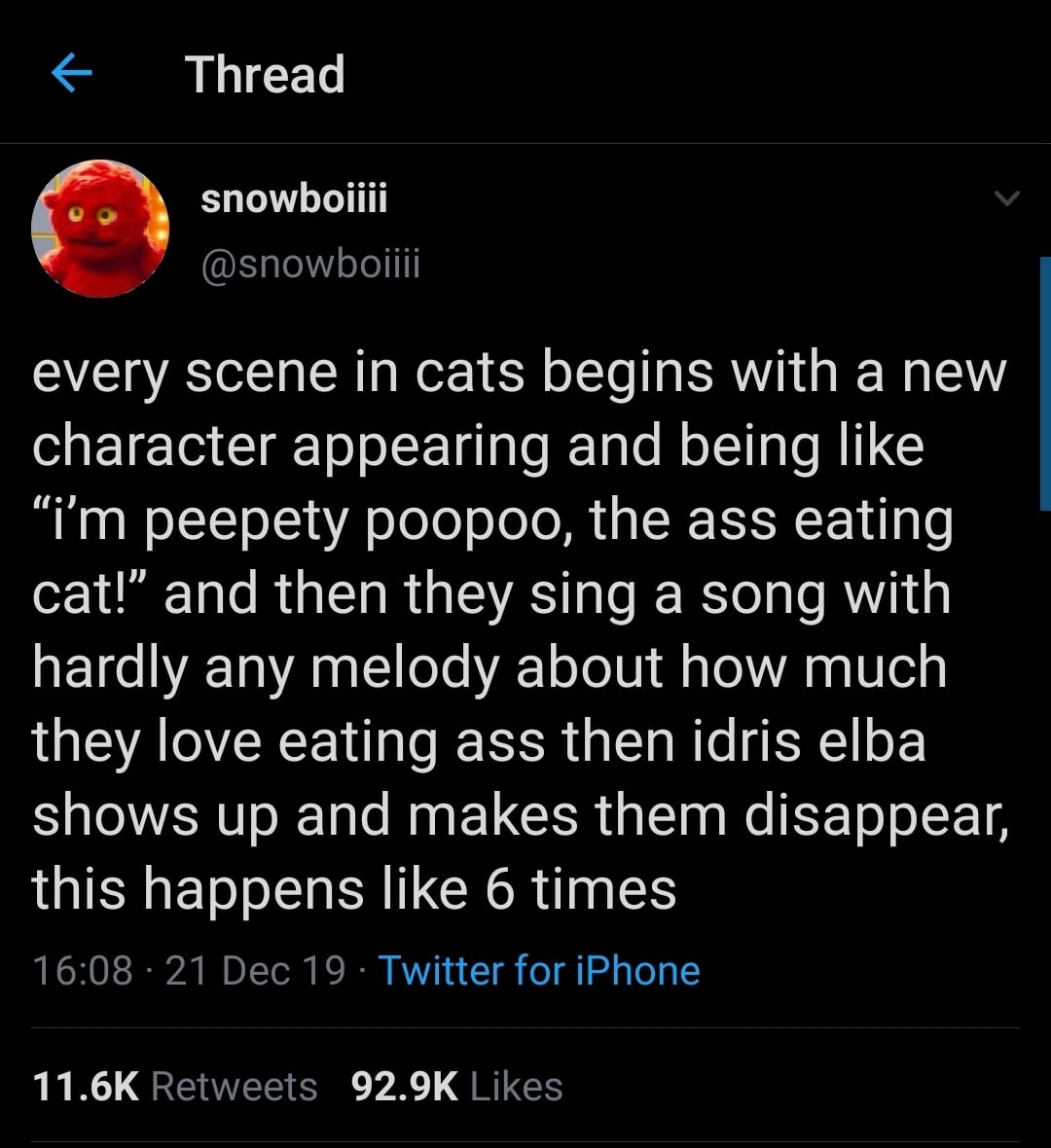Click the 16:08 timestamp
1051x1148 pixels.
point(82,970)
